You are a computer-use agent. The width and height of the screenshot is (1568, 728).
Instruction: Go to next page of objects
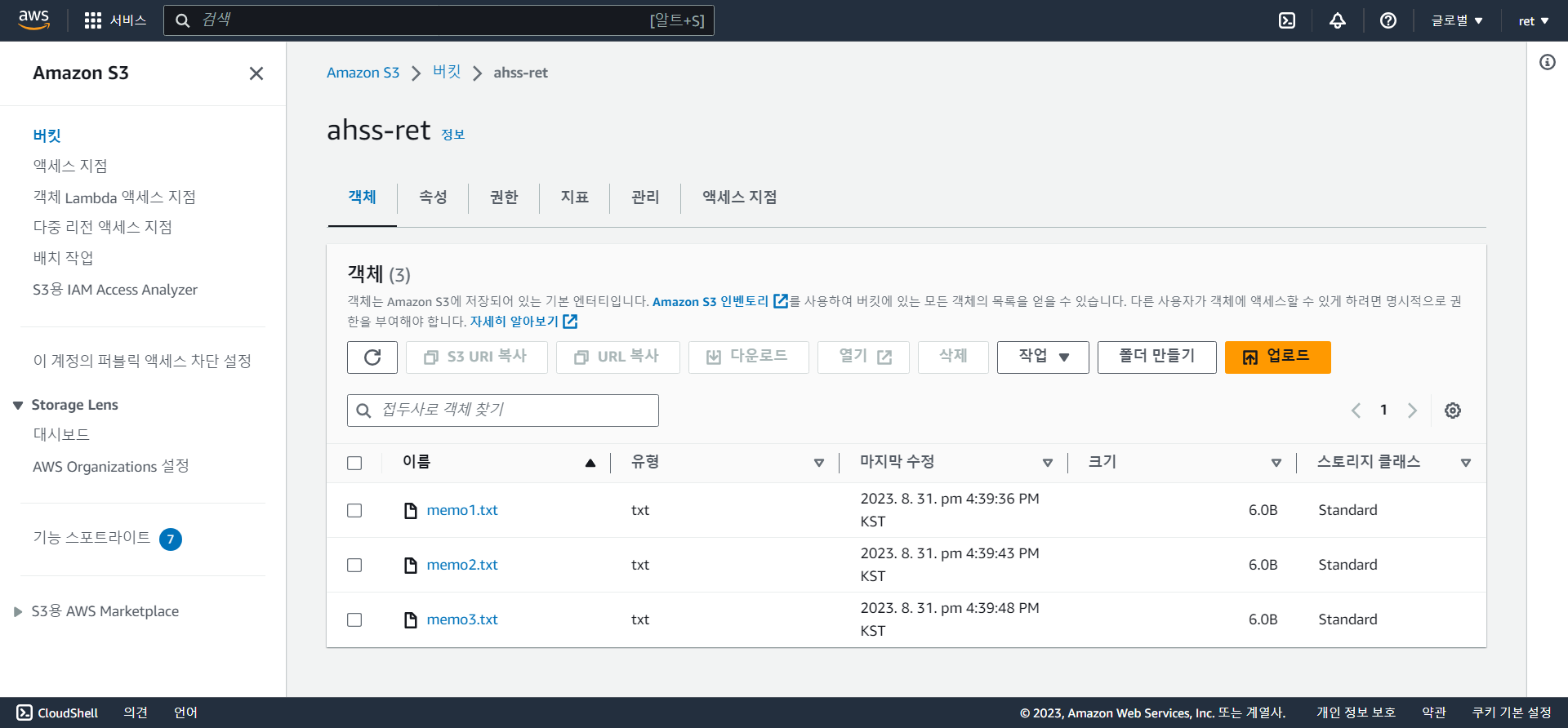(x=1412, y=411)
